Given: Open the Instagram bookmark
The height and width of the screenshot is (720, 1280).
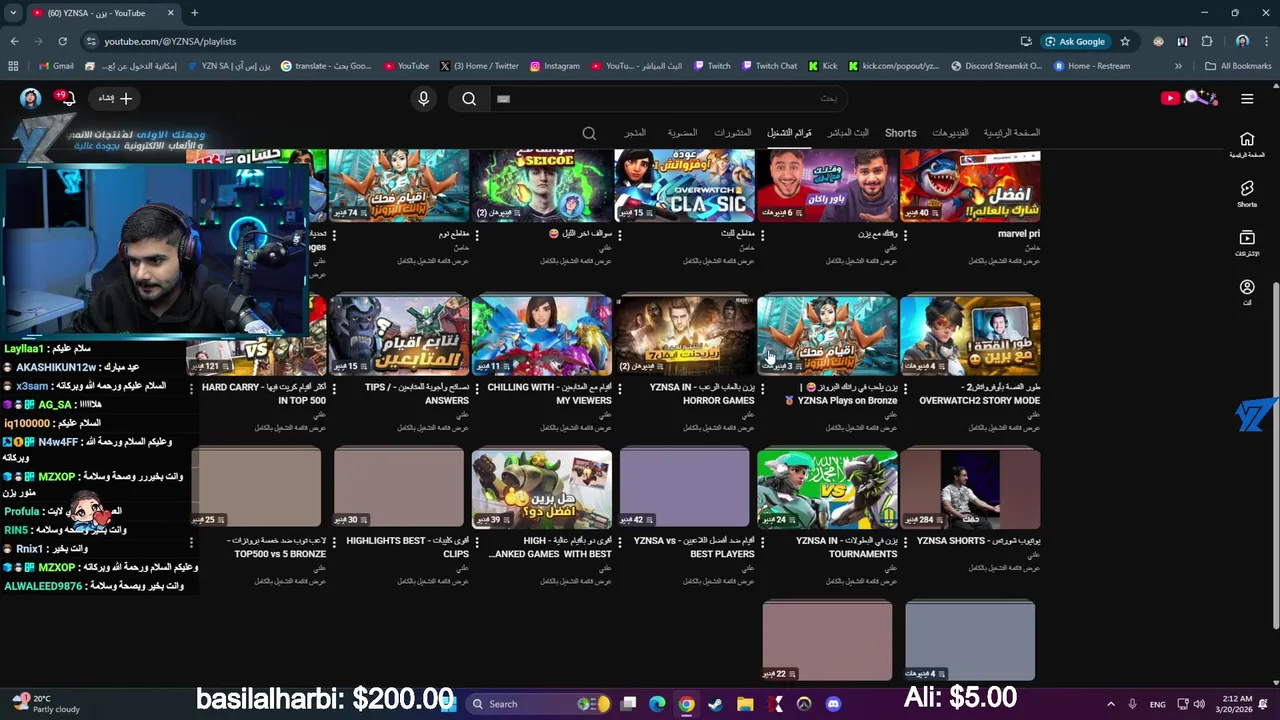Looking at the screenshot, I should [x=554, y=66].
